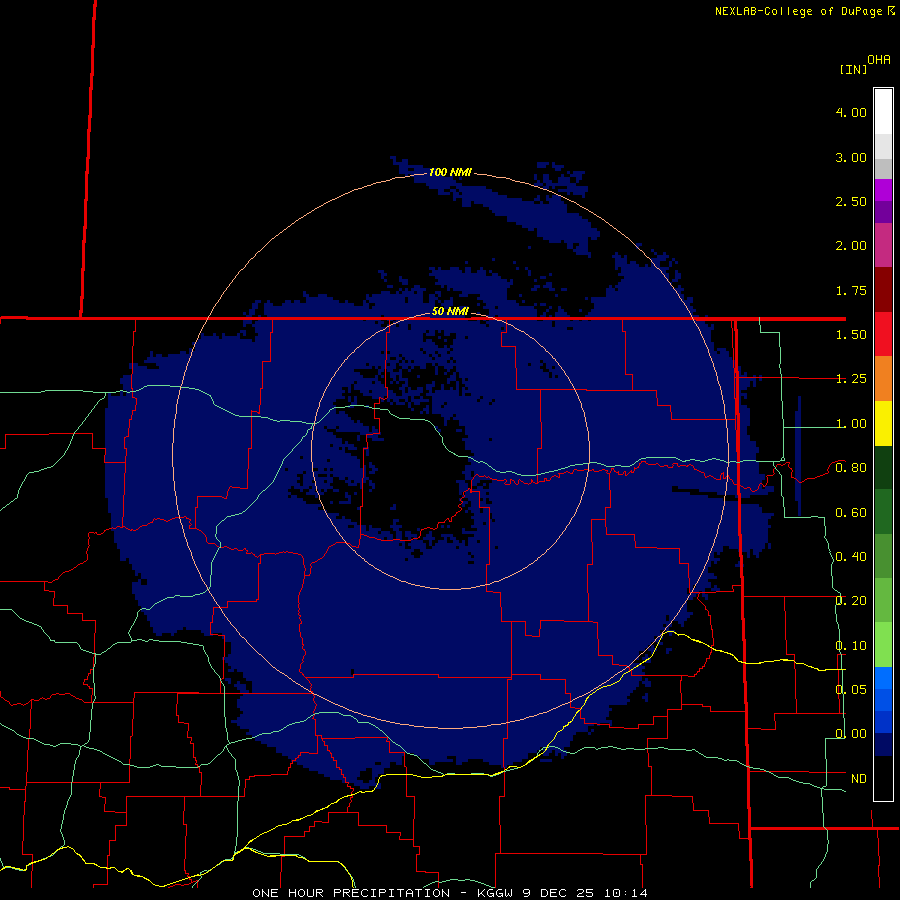Viewport: 900px width, 900px height.
Task: Click the 4.00 legend value
Action: 851,112
